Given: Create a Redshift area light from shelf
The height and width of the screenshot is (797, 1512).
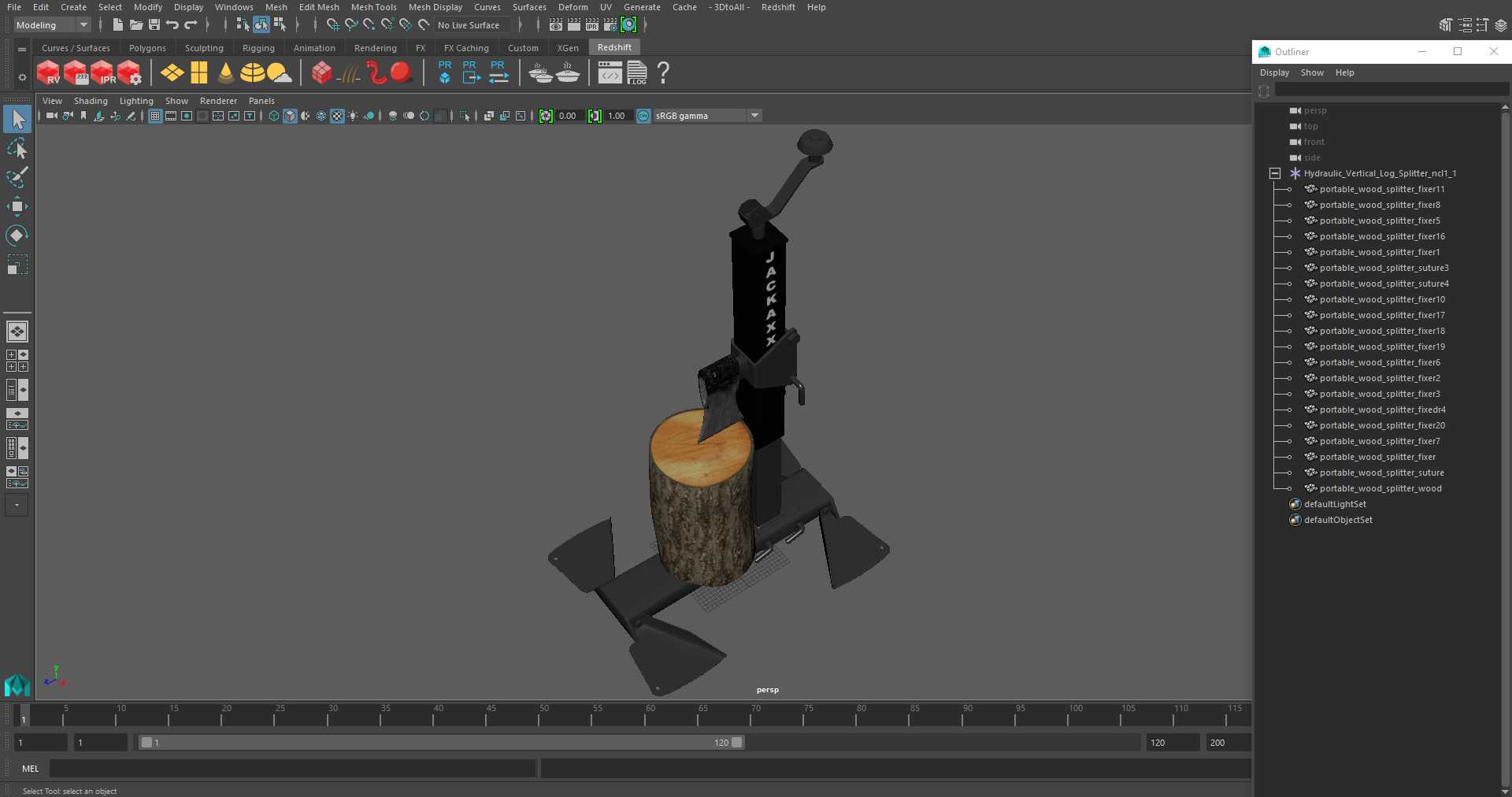Looking at the screenshot, I should click(x=172, y=72).
